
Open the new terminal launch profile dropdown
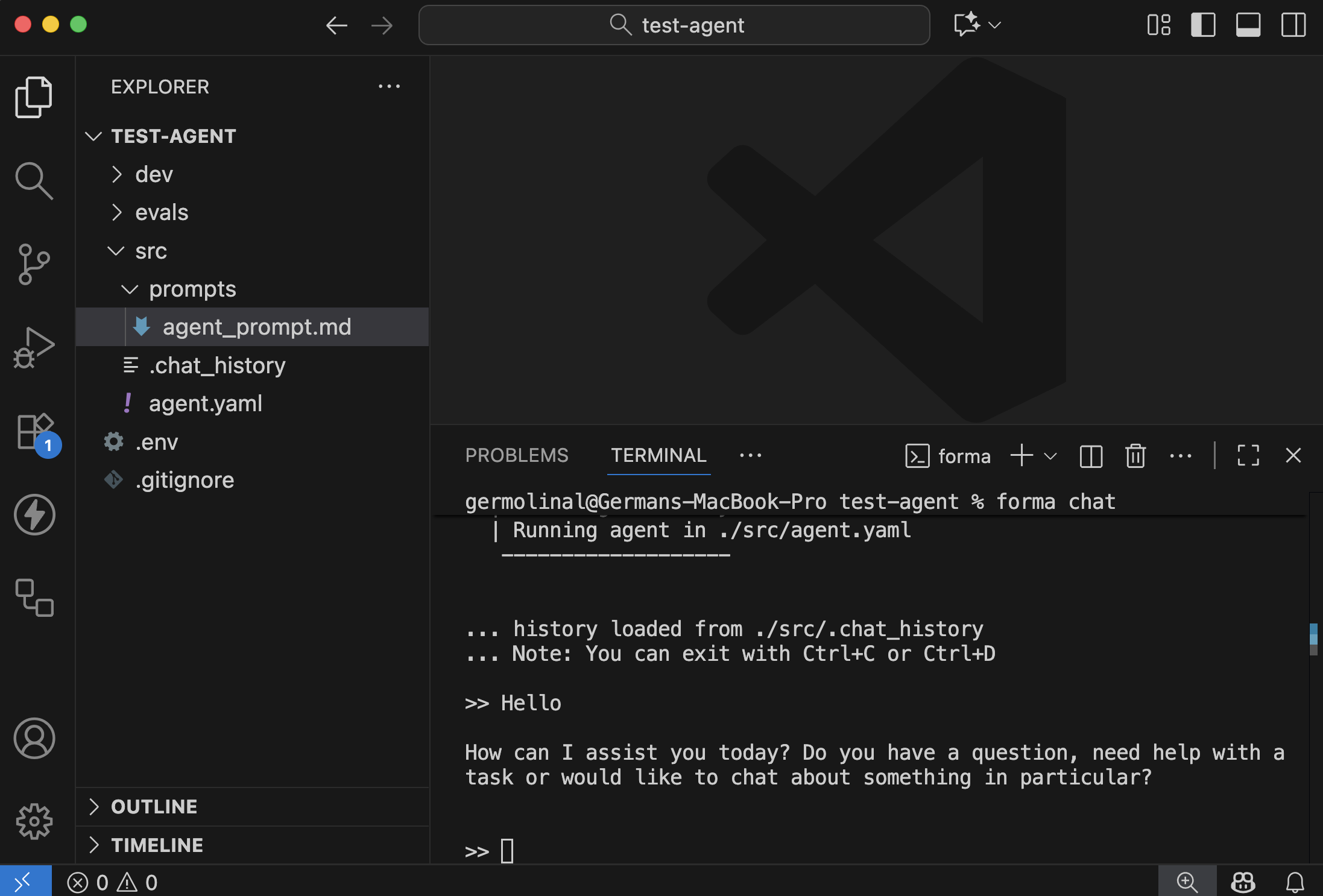pyautogui.click(x=1050, y=456)
